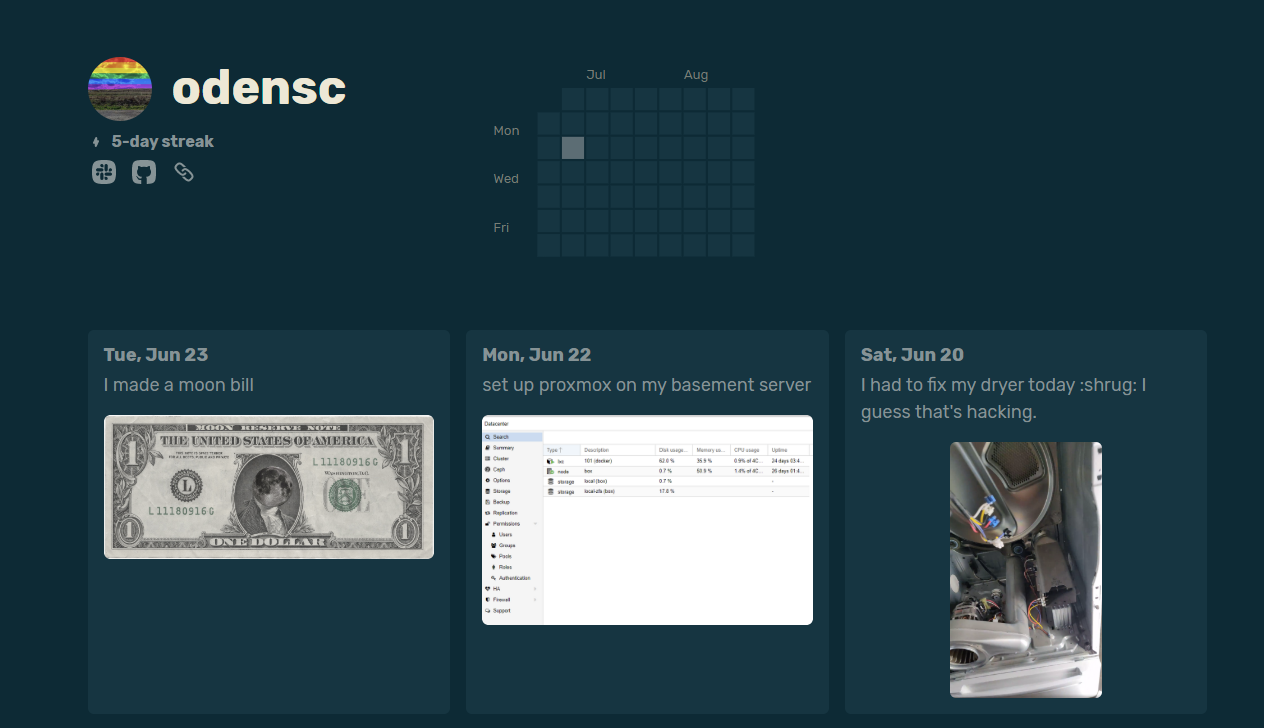Open the Tue, Jun 23 post date
This screenshot has width=1264, height=728.
[156, 355]
